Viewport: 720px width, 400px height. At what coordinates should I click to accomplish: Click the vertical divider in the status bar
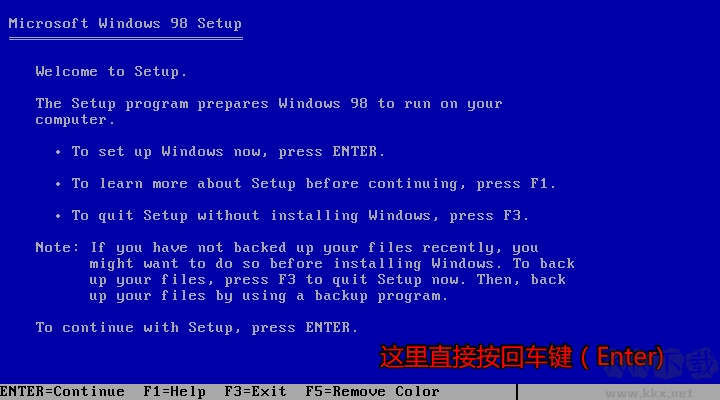coord(517,392)
